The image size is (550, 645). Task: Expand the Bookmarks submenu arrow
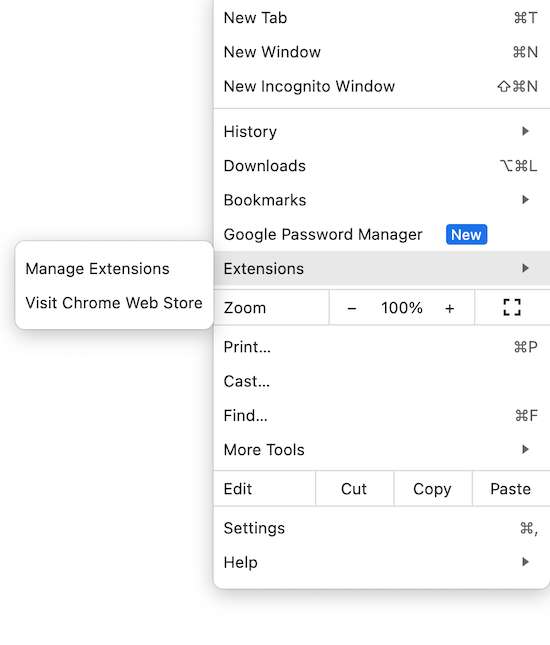[525, 200]
